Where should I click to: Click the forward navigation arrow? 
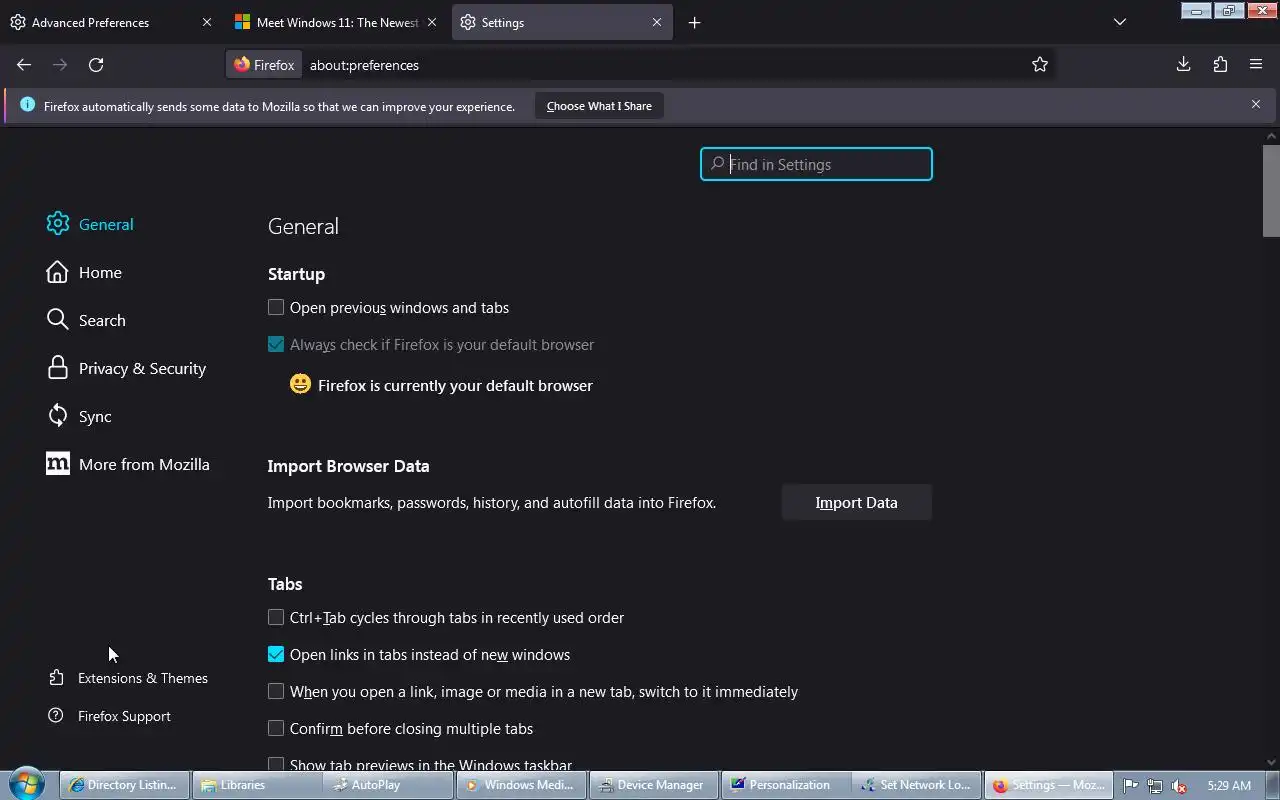(x=60, y=65)
